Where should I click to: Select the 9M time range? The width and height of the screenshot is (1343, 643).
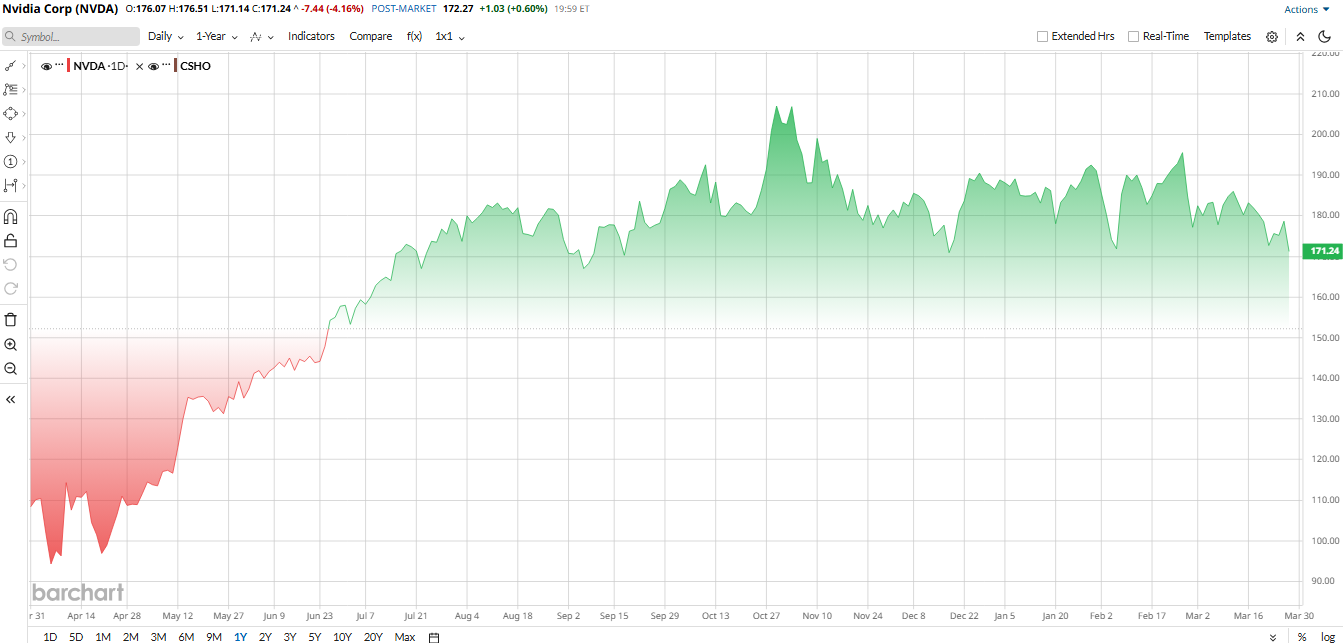(x=213, y=637)
